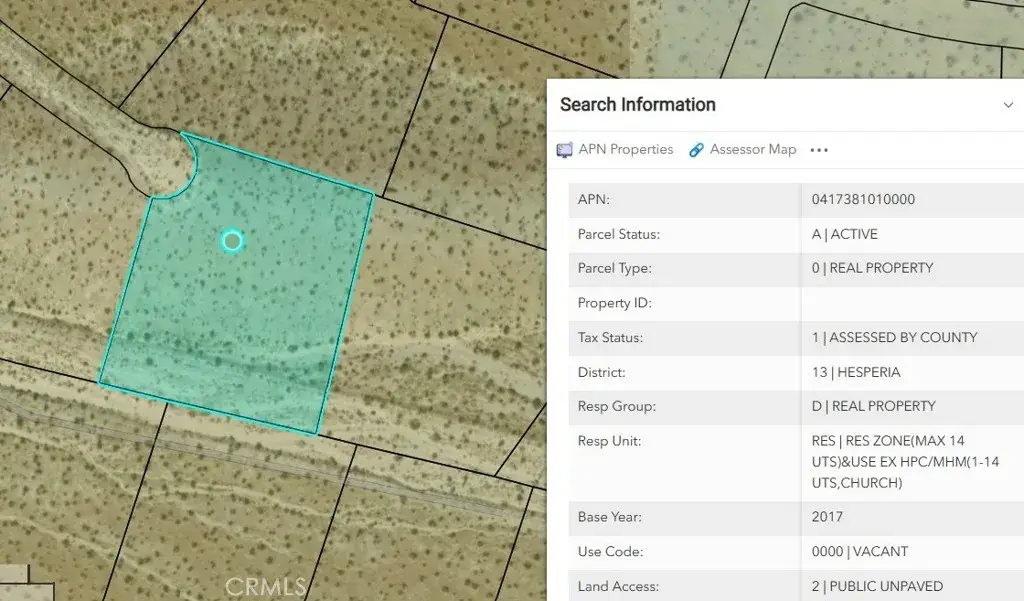
Task: Click the Assessor Map chain-link icon
Action: [x=696, y=150]
